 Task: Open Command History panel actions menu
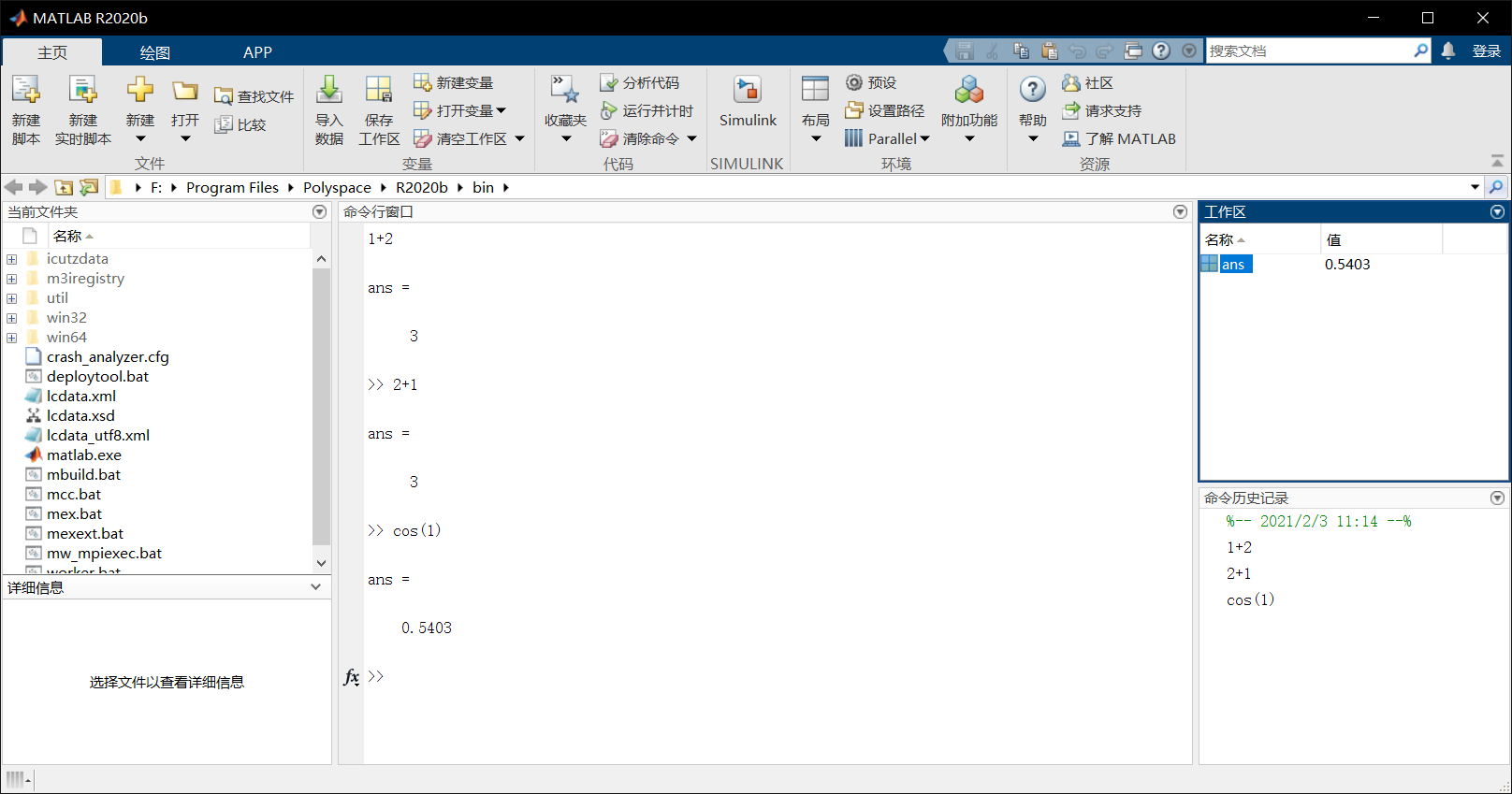click(1497, 498)
